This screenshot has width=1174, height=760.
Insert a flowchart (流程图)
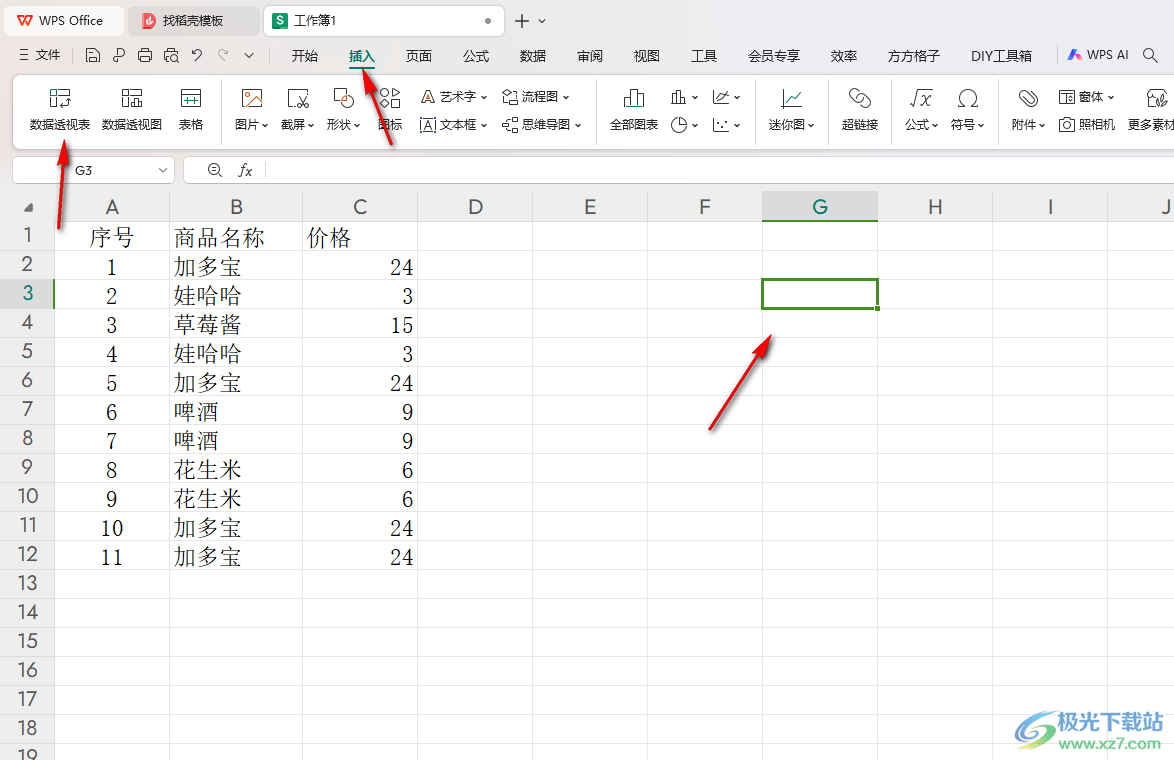(x=536, y=97)
